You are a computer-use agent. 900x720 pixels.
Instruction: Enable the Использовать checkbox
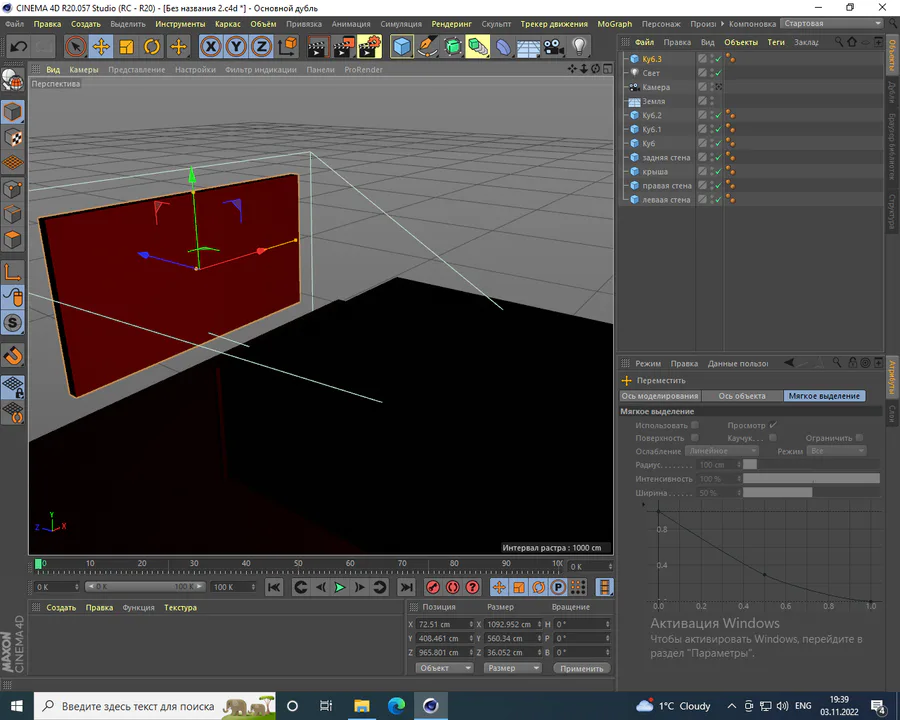tap(695, 425)
